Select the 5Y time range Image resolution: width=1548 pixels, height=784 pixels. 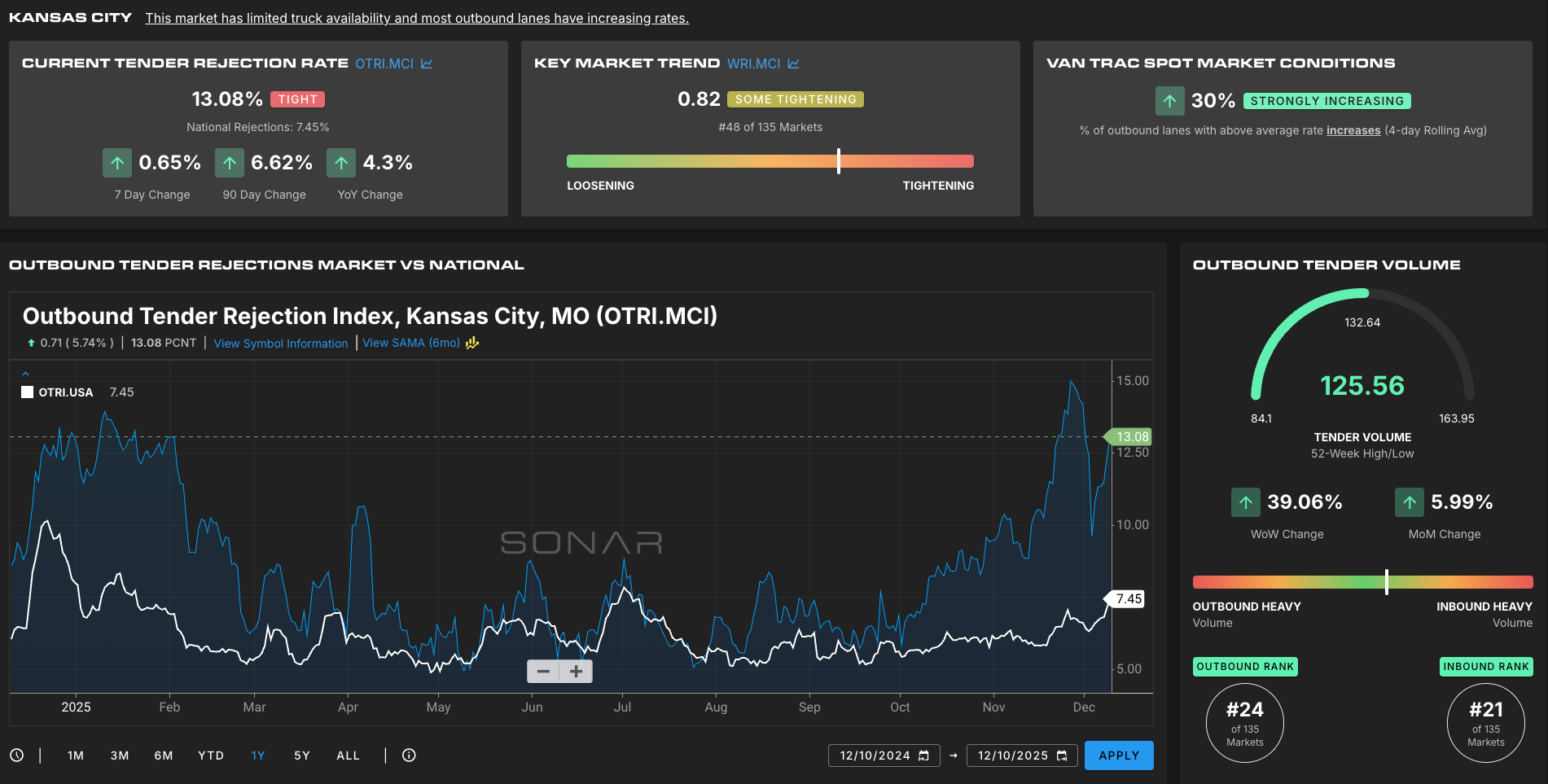click(302, 756)
